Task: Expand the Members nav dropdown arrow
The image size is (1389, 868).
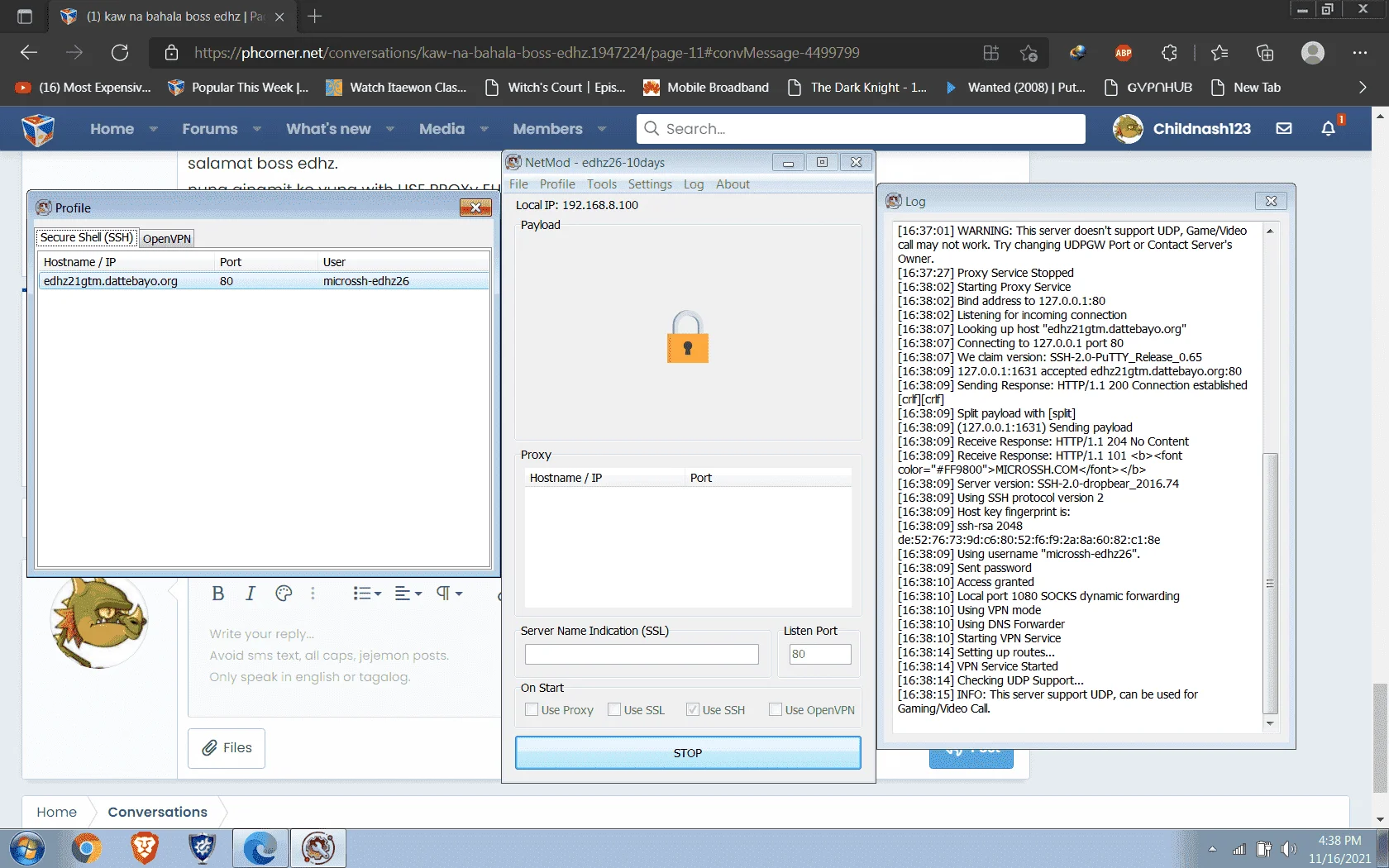Action: tap(602, 129)
